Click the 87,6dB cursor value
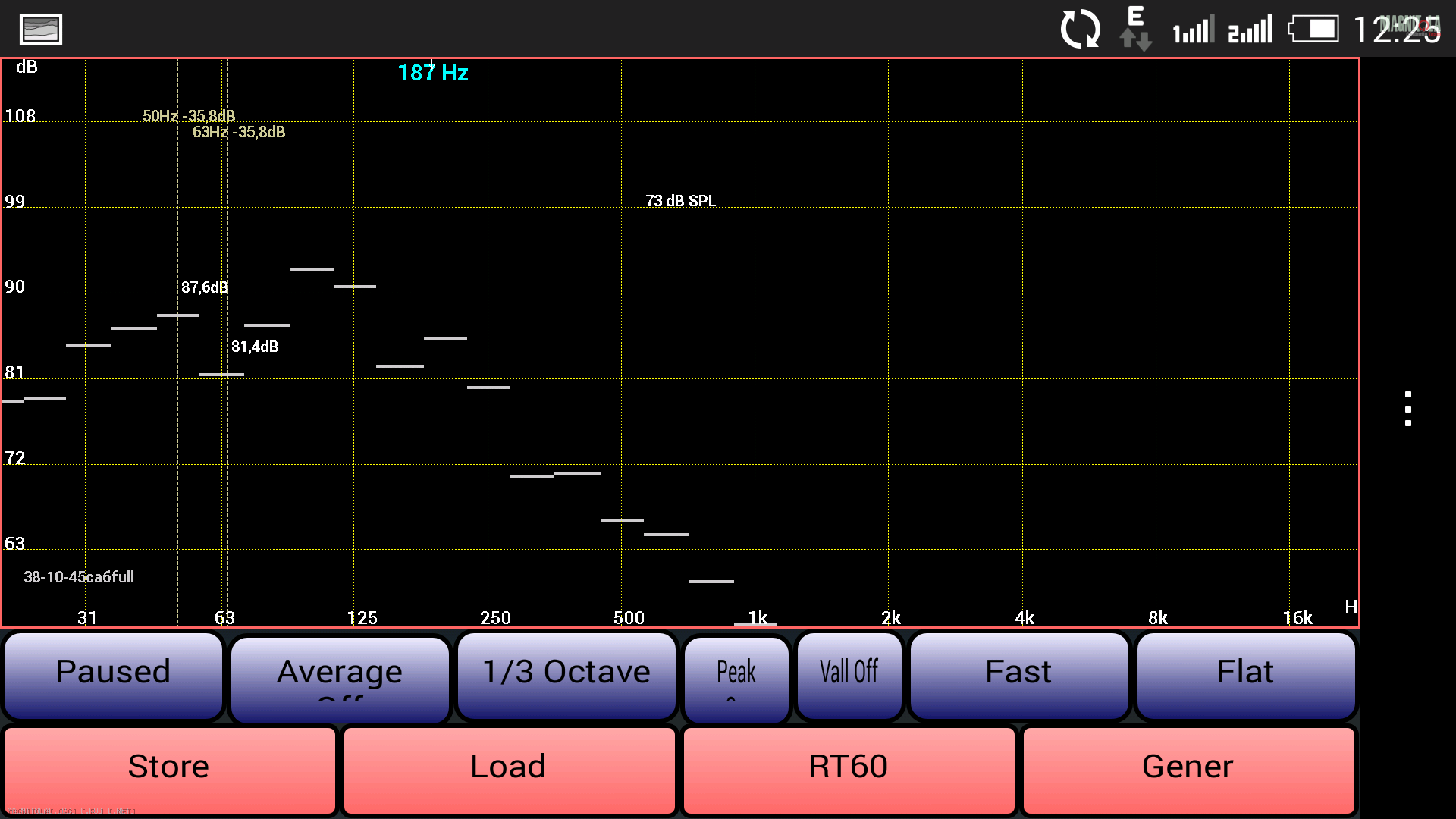Image resolution: width=1456 pixels, height=819 pixels. tap(205, 287)
